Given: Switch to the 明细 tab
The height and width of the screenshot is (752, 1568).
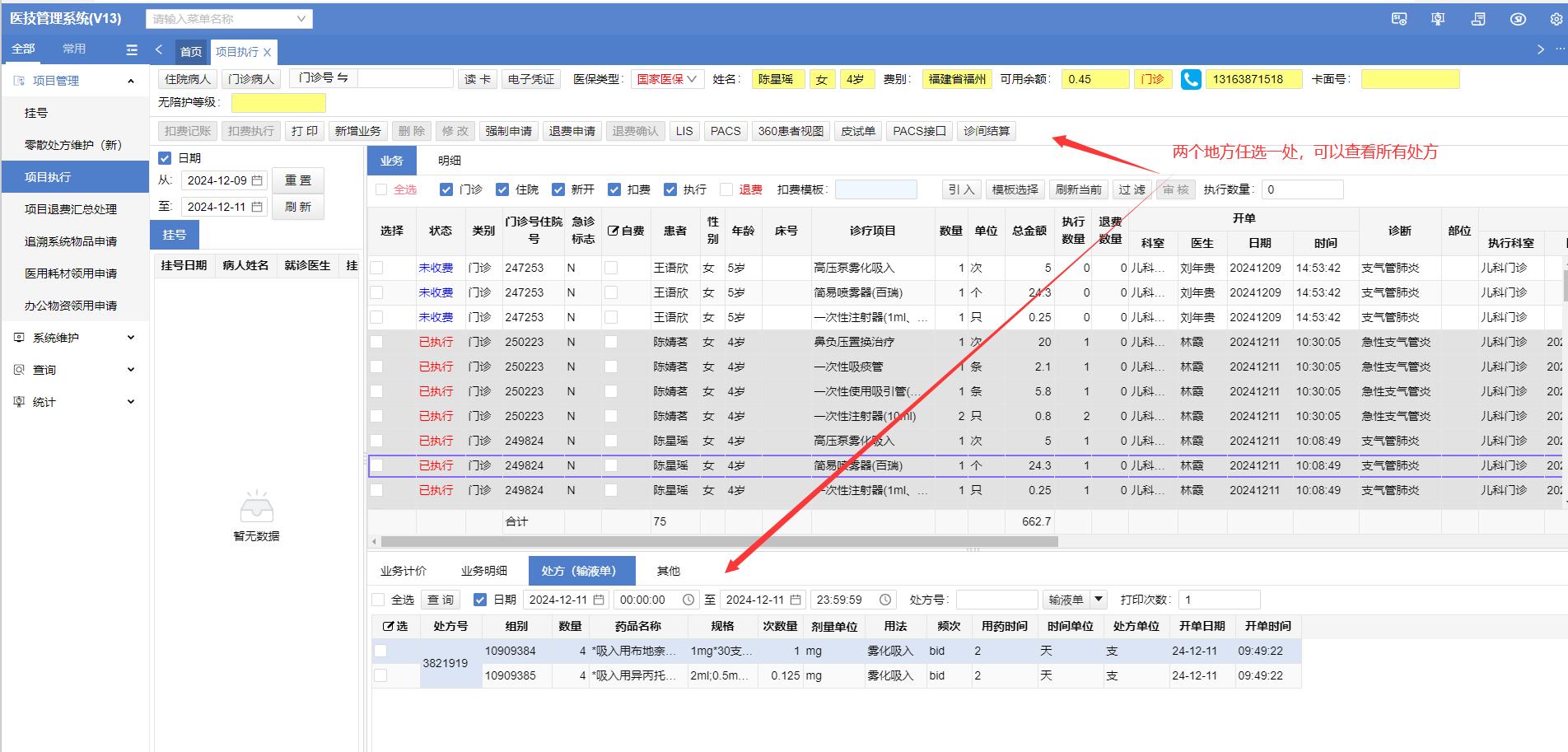Looking at the screenshot, I should click(x=449, y=161).
